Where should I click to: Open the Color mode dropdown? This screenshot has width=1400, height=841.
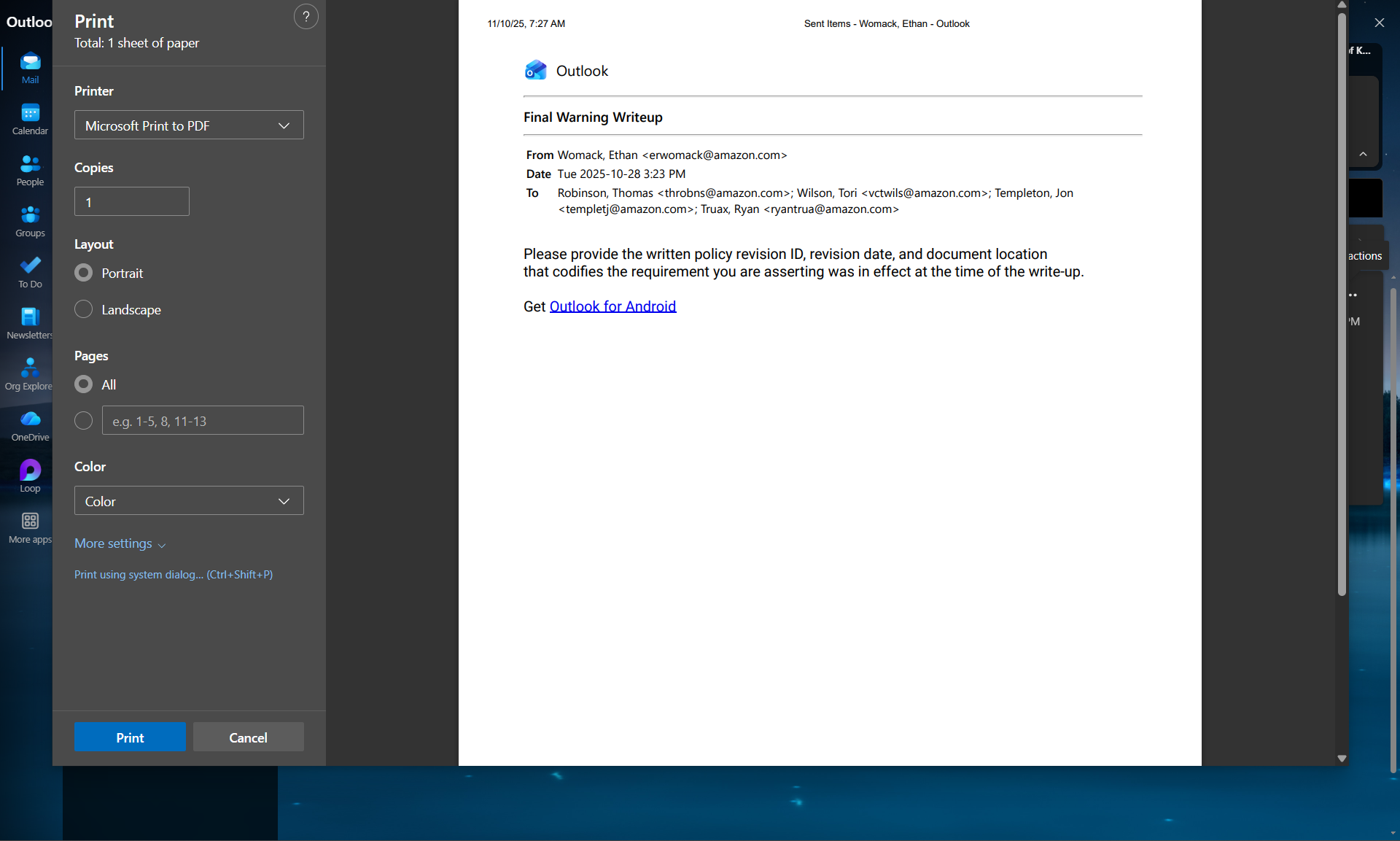189,501
